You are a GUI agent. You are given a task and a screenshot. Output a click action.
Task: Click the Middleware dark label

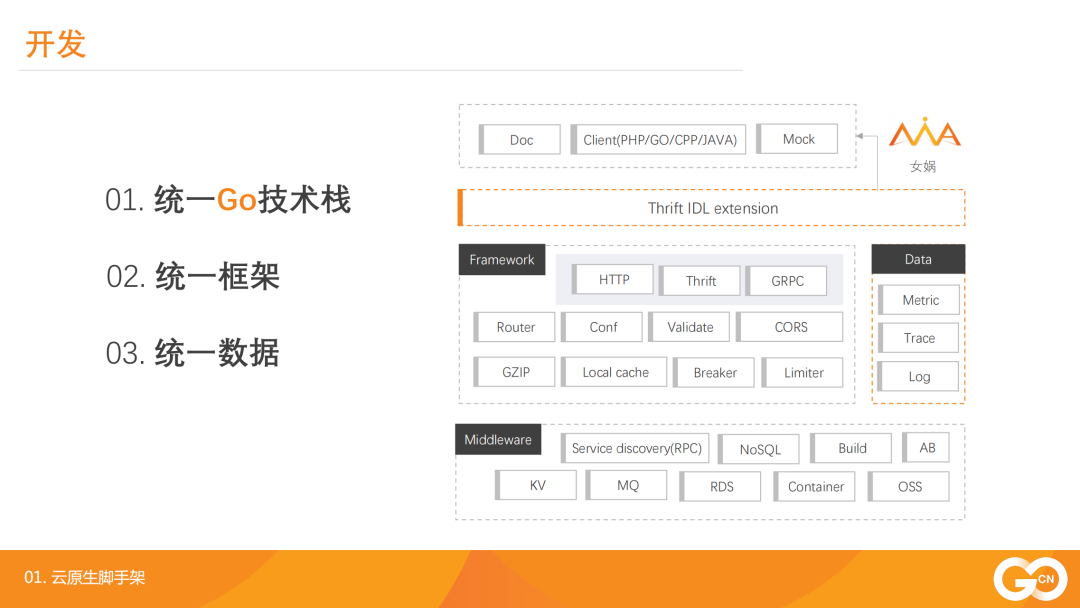click(498, 439)
